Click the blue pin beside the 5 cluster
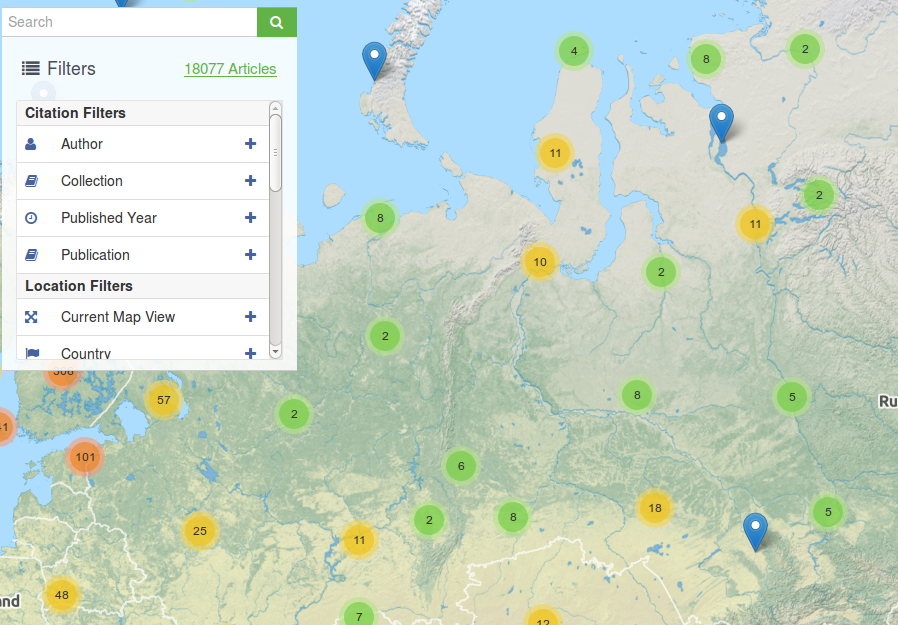Image resolution: width=898 pixels, height=625 pixels. (755, 533)
